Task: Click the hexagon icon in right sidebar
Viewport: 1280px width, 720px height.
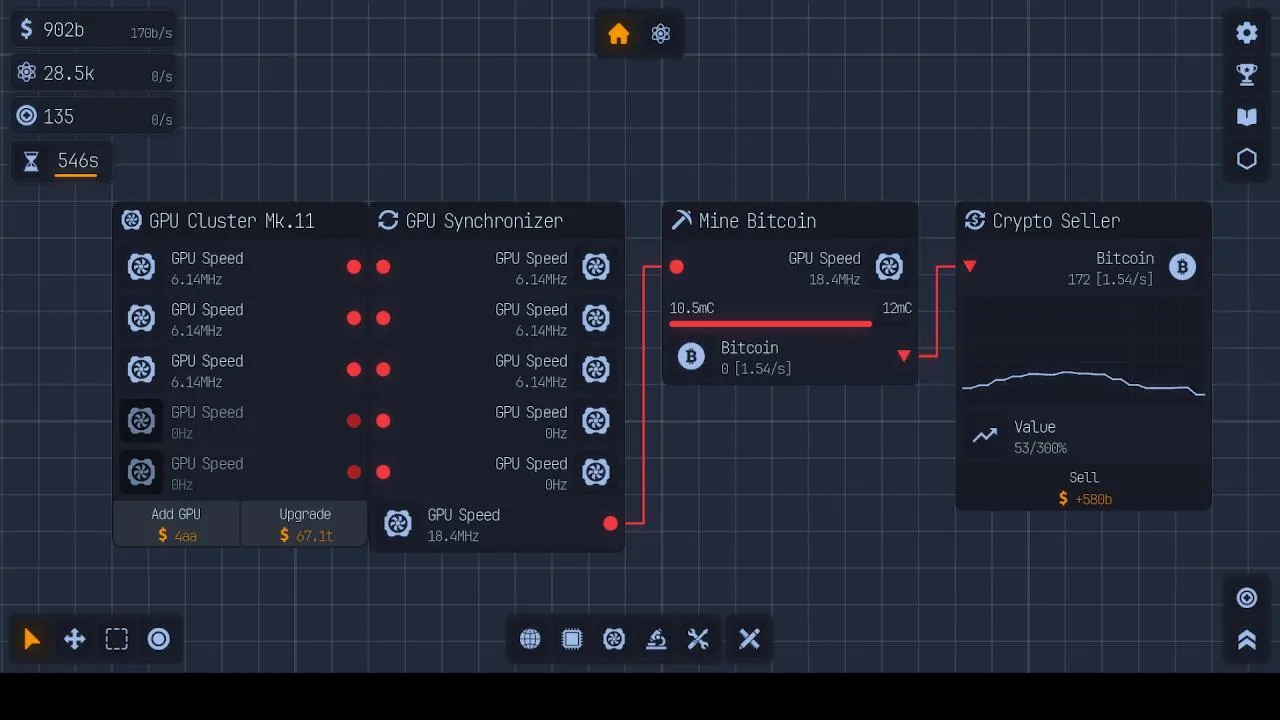Action: click(x=1247, y=159)
